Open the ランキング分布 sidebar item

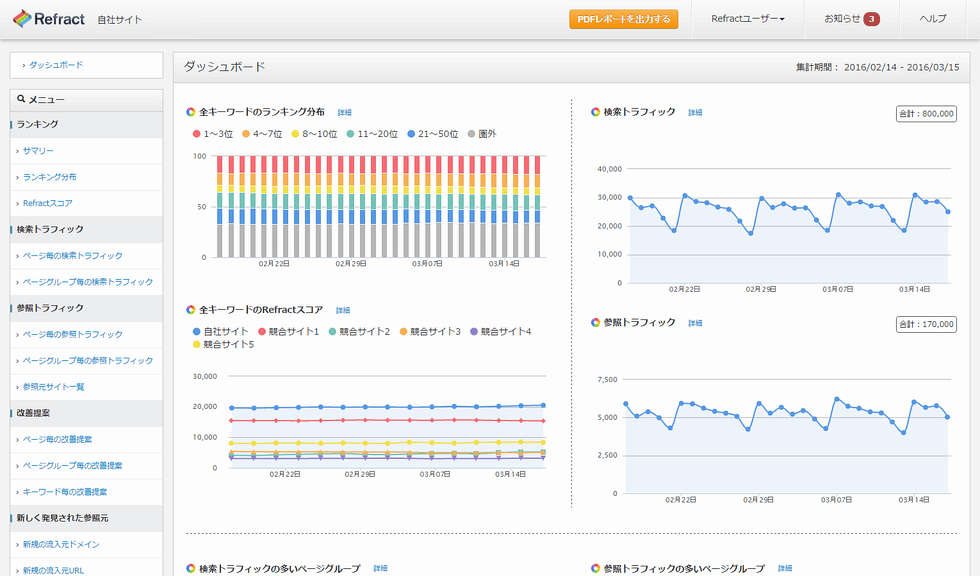point(49,177)
